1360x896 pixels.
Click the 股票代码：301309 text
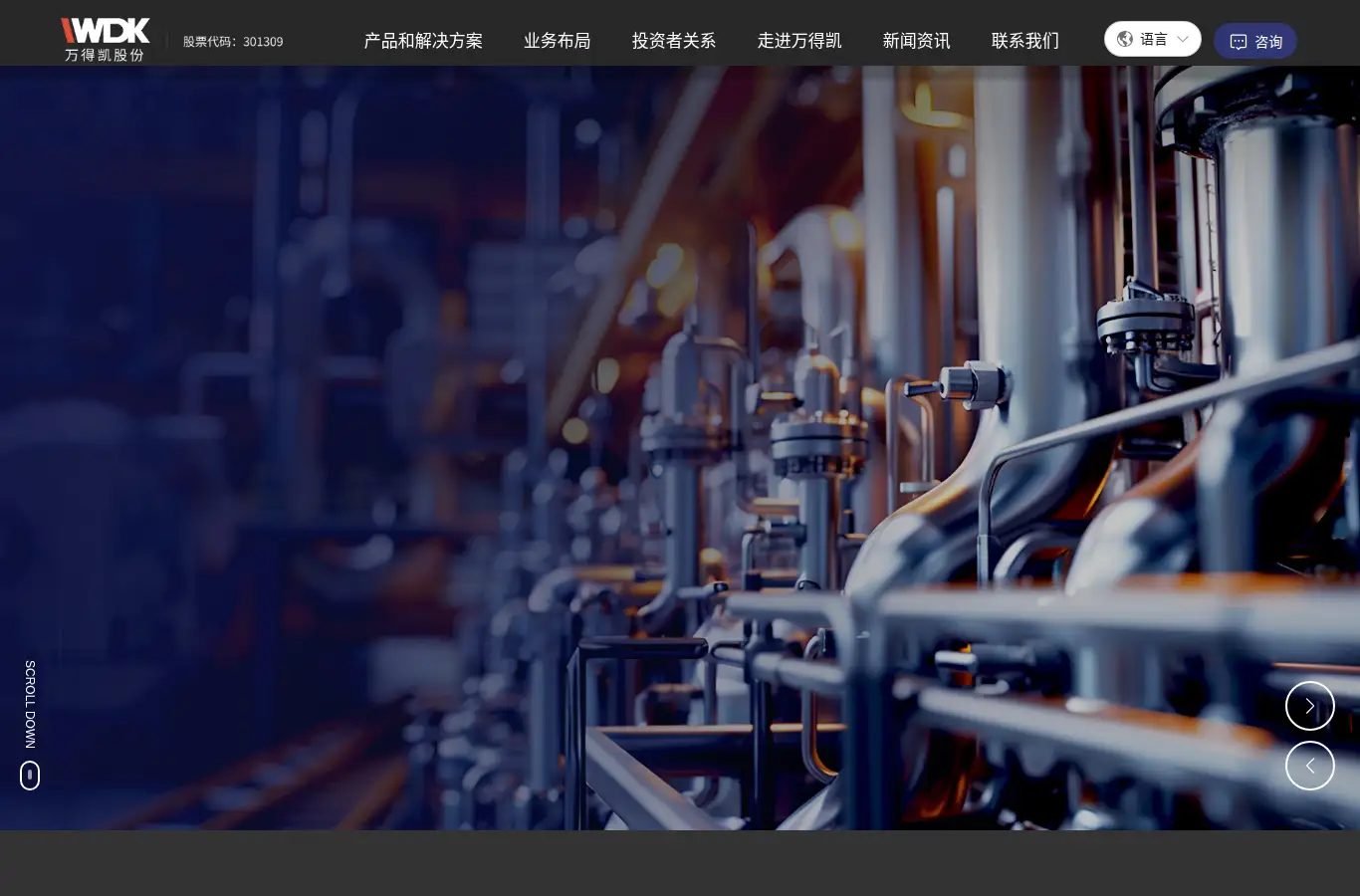pos(233,42)
